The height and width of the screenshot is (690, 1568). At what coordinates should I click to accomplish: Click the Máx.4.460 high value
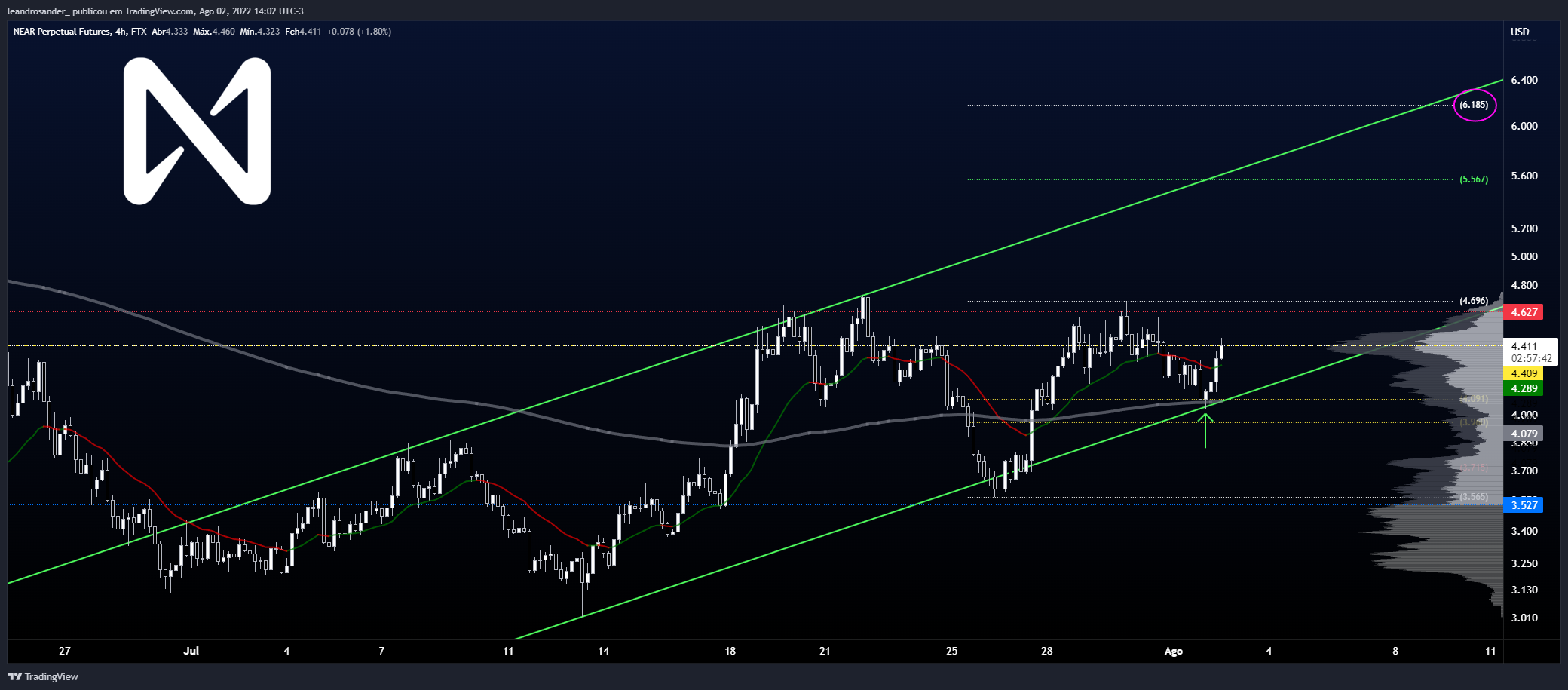click(214, 32)
